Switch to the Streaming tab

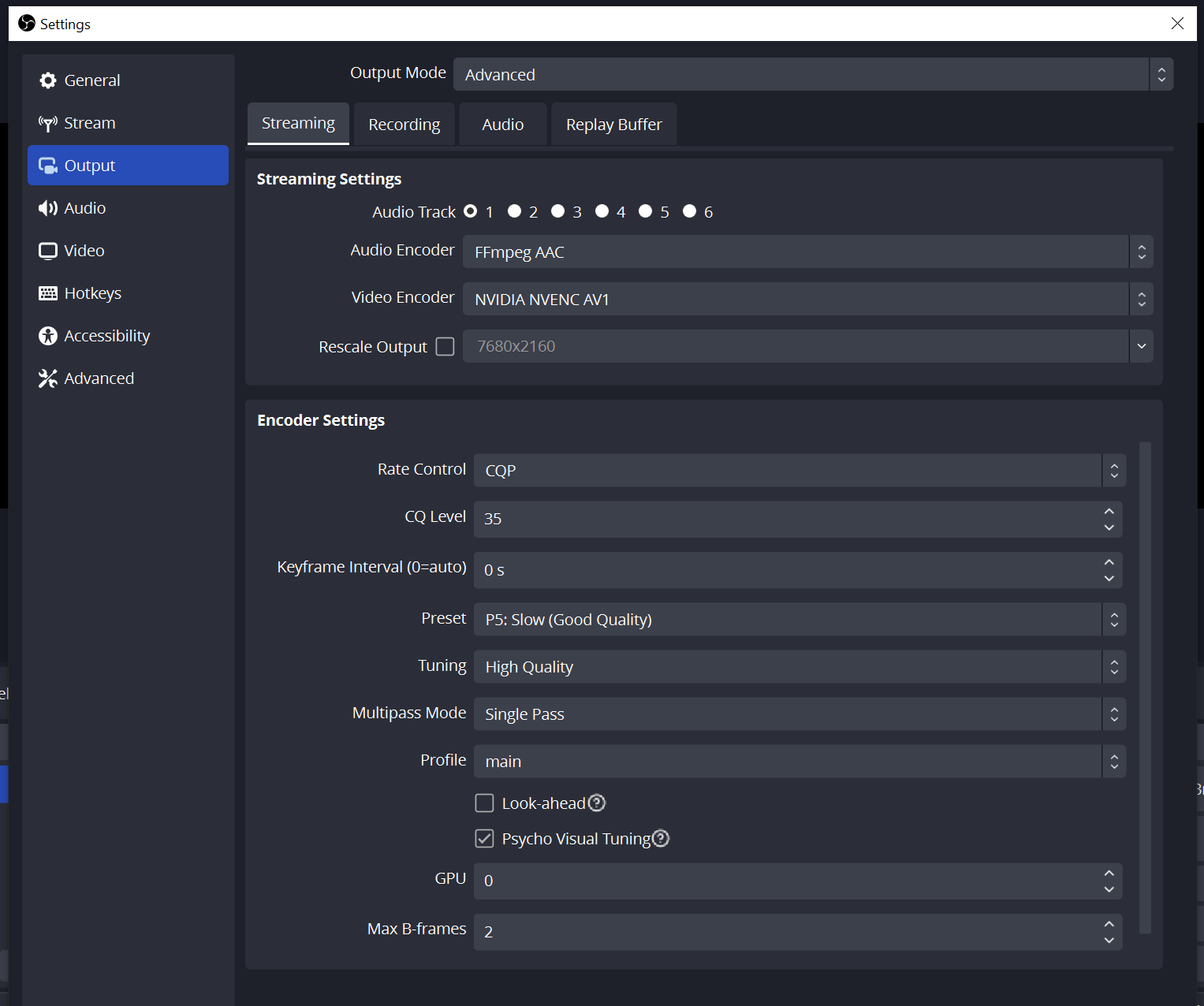[x=298, y=124]
